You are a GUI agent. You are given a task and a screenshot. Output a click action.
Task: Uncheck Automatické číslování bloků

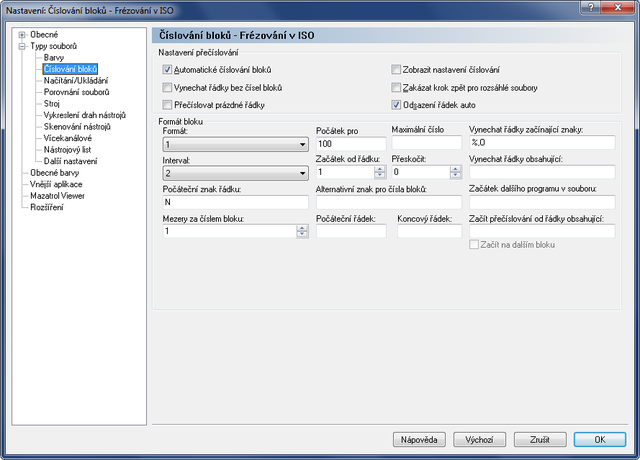pos(167,70)
